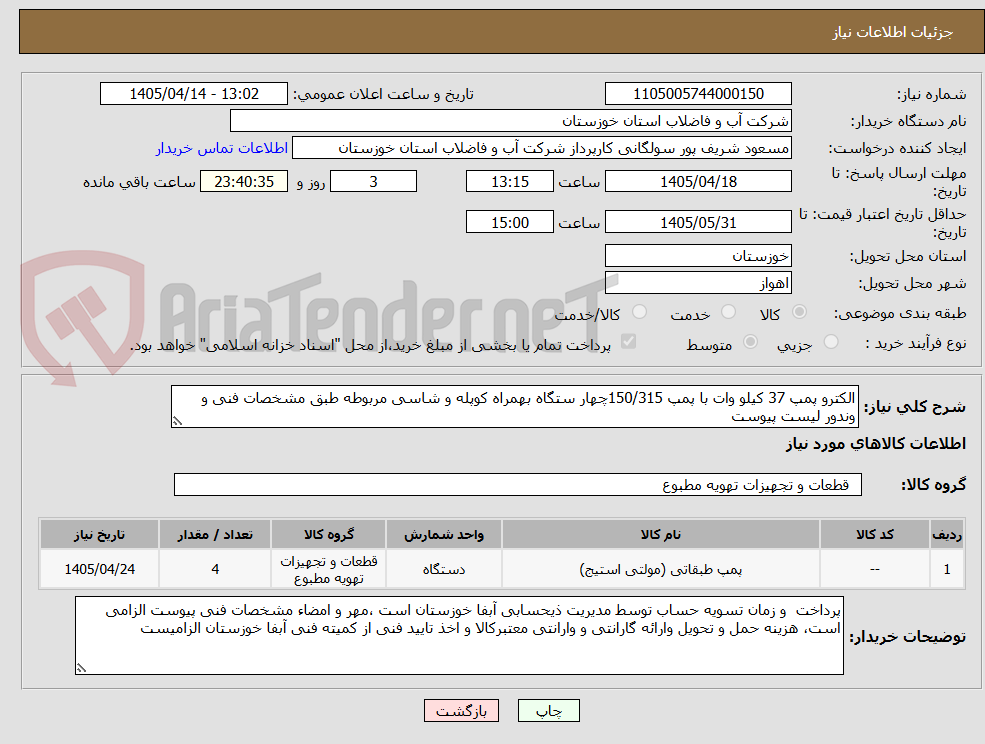985x744 pixels.
Task: Click the buyer notes textarea resize handle
Action: point(81,669)
